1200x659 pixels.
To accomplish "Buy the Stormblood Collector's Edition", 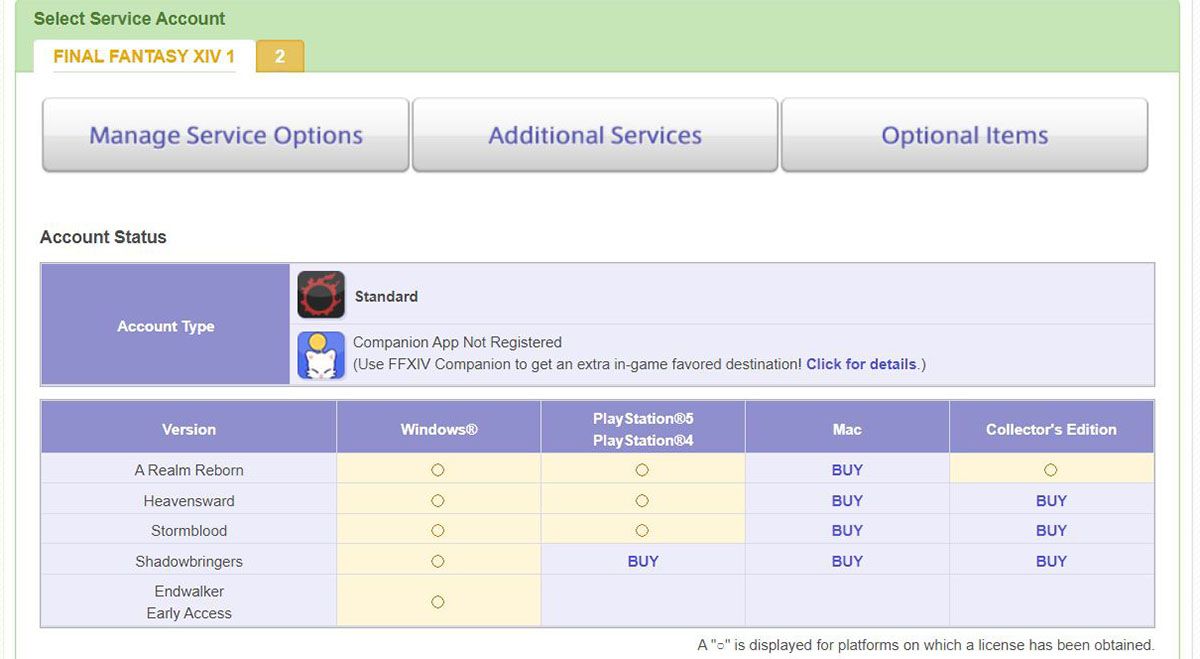I will 1051,530.
